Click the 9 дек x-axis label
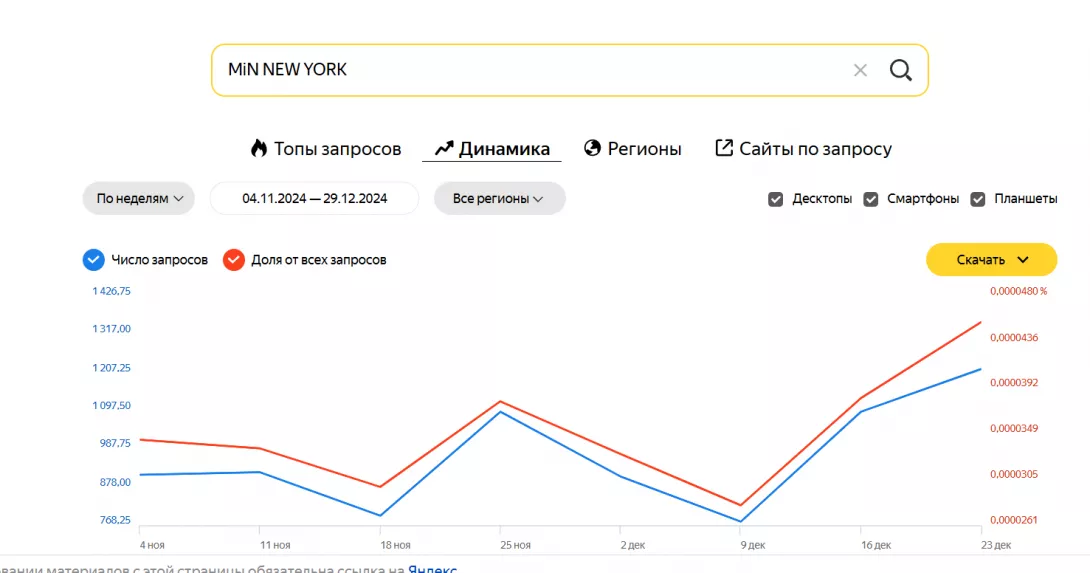 (753, 545)
